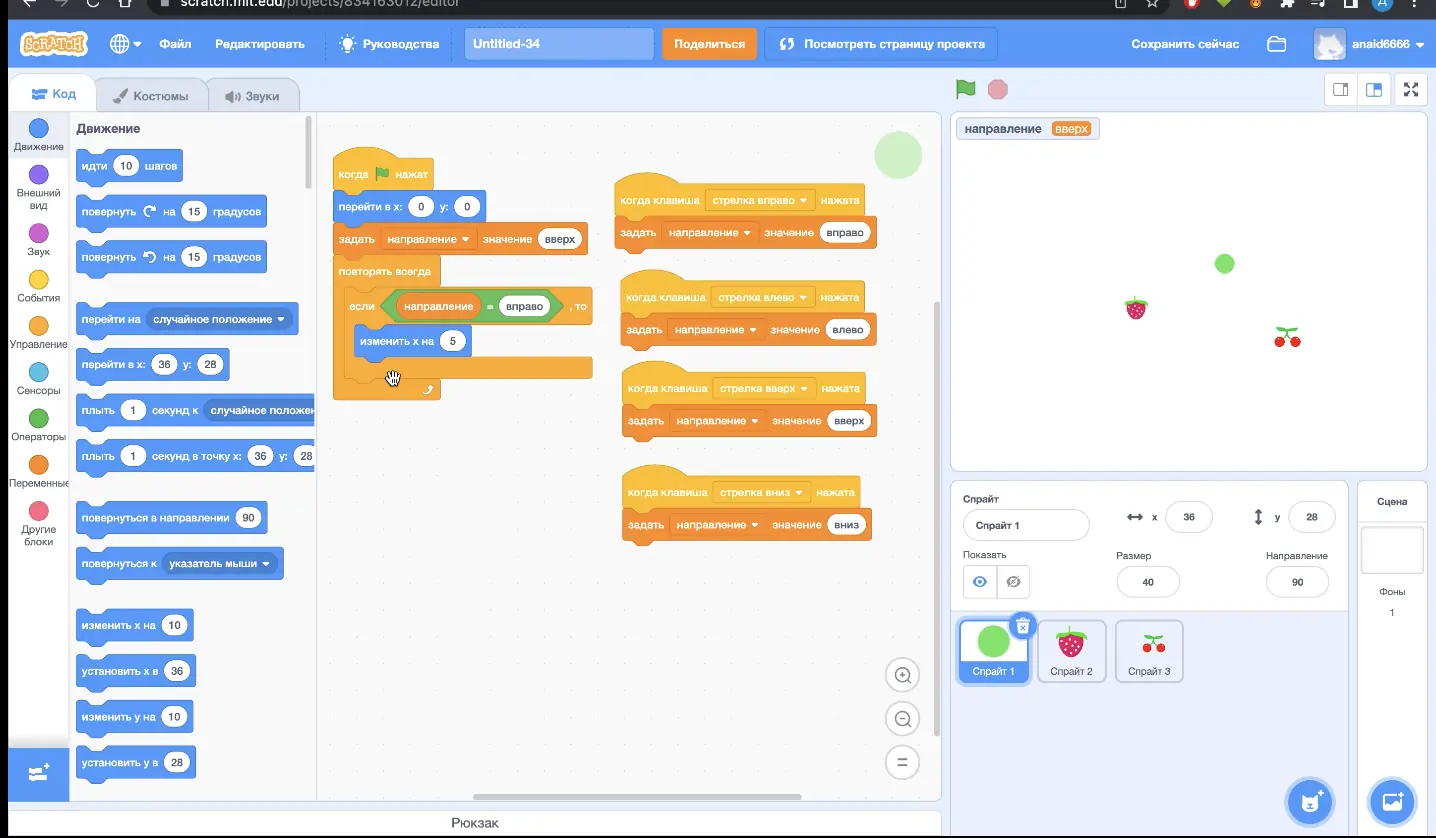Screen dimensions: 1436x838
Task: Hide the sprite with the crossed-eye button
Action: [x=1013, y=582]
